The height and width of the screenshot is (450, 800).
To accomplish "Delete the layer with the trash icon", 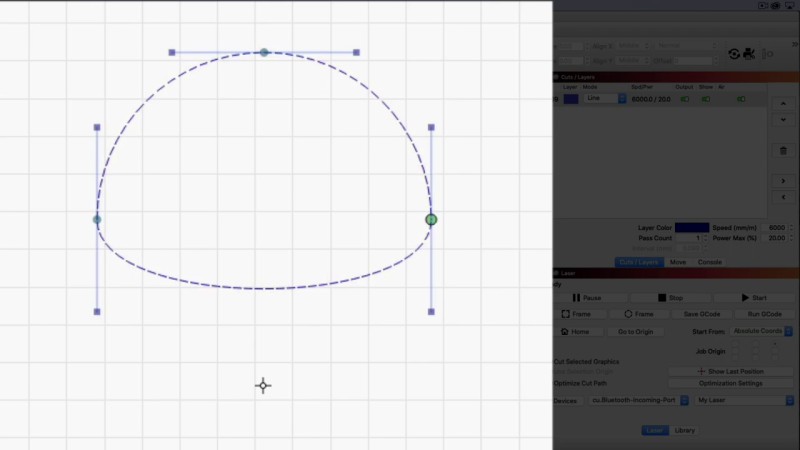I will pyautogui.click(x=783, y=150).
